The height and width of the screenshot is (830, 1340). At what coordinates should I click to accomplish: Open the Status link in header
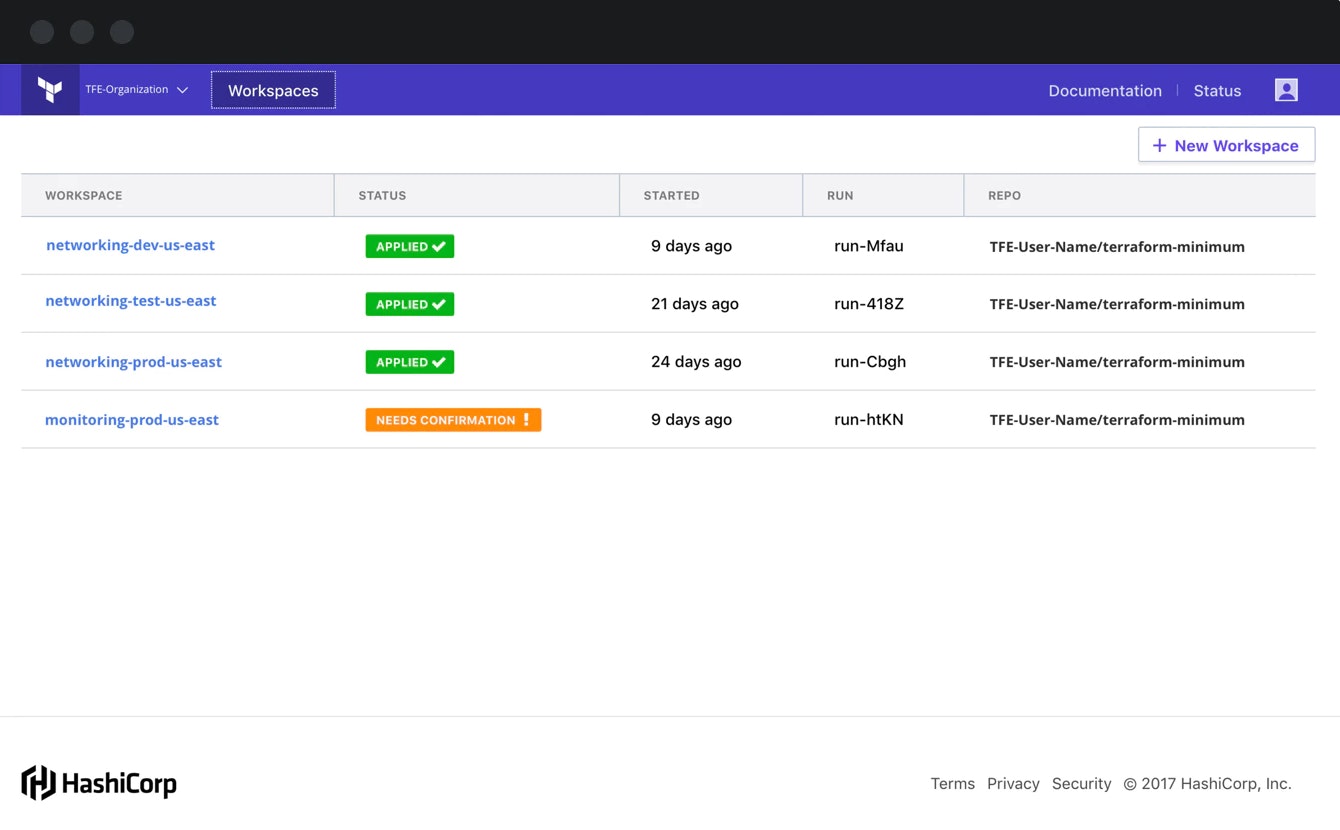coord(1217,91)
